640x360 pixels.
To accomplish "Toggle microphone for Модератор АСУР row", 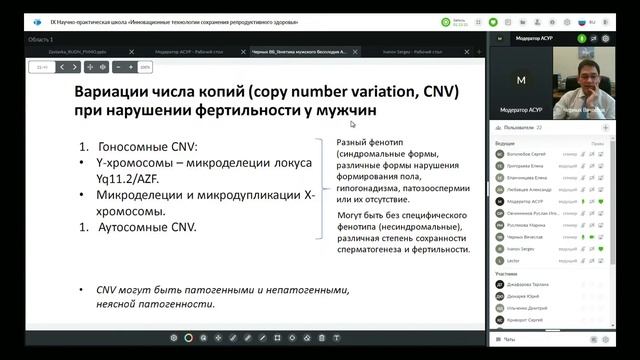I will point(583,201).
